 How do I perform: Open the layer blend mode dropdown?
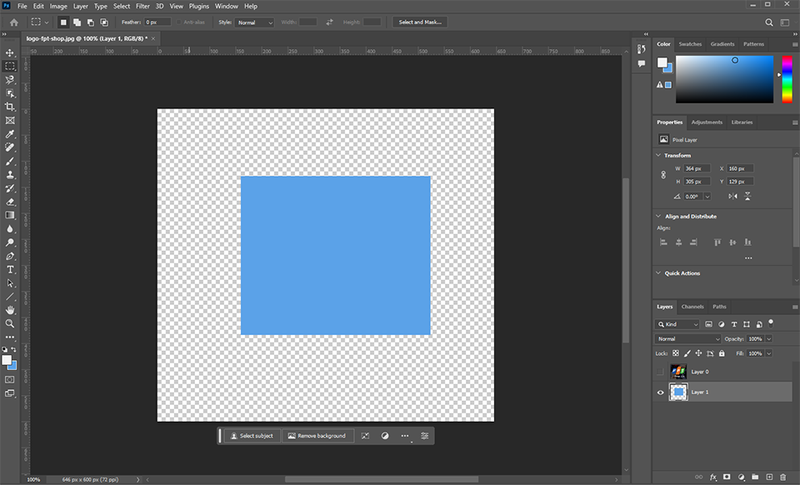[687, 339]
